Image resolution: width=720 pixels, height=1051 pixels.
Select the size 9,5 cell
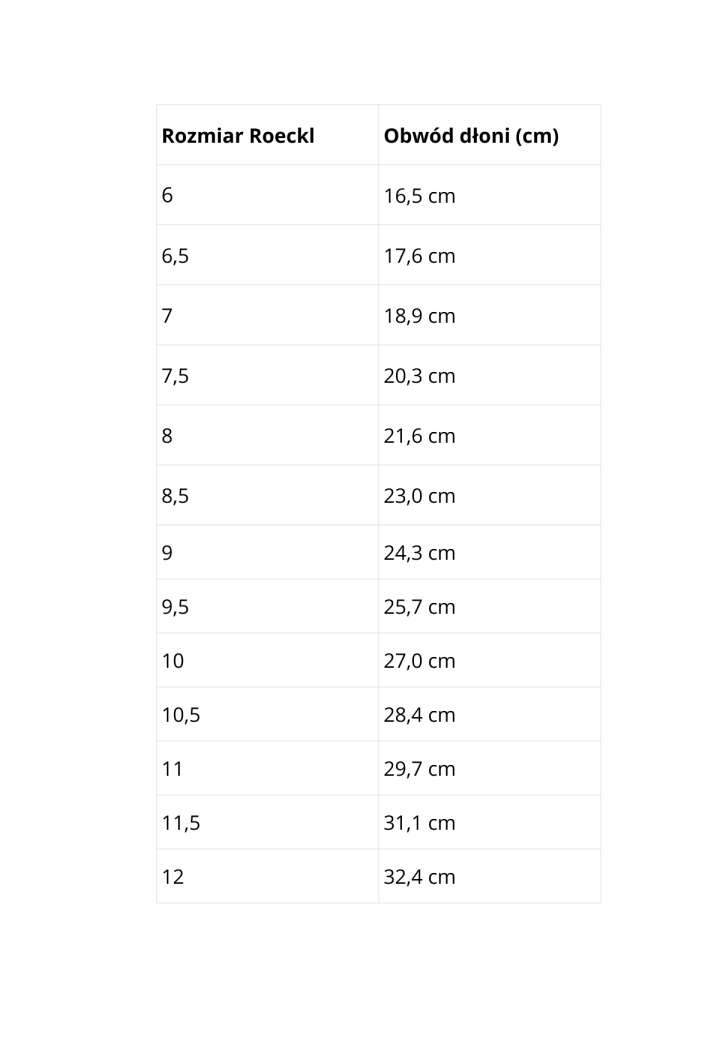(x=175, y=607)
